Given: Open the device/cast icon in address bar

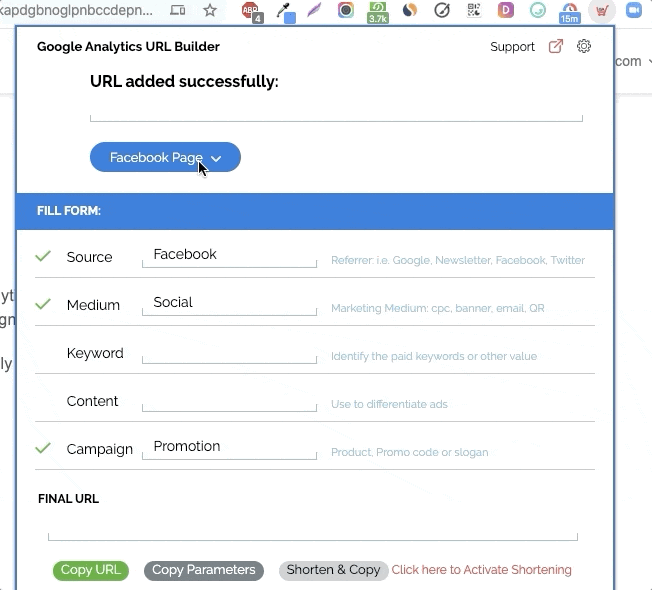Looking at the screenshot, I should (178, 10).
